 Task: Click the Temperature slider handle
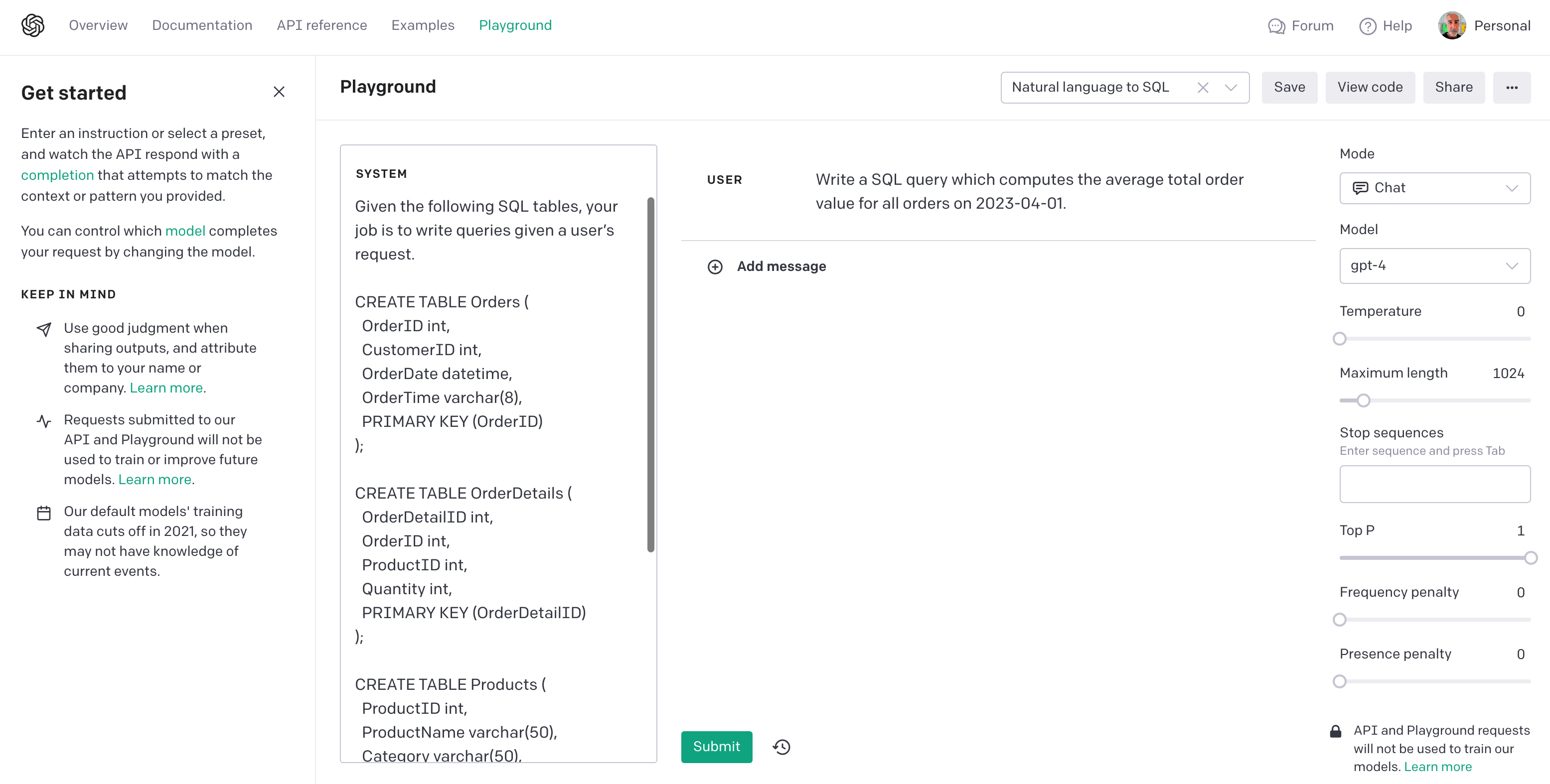coord(1339,339)
